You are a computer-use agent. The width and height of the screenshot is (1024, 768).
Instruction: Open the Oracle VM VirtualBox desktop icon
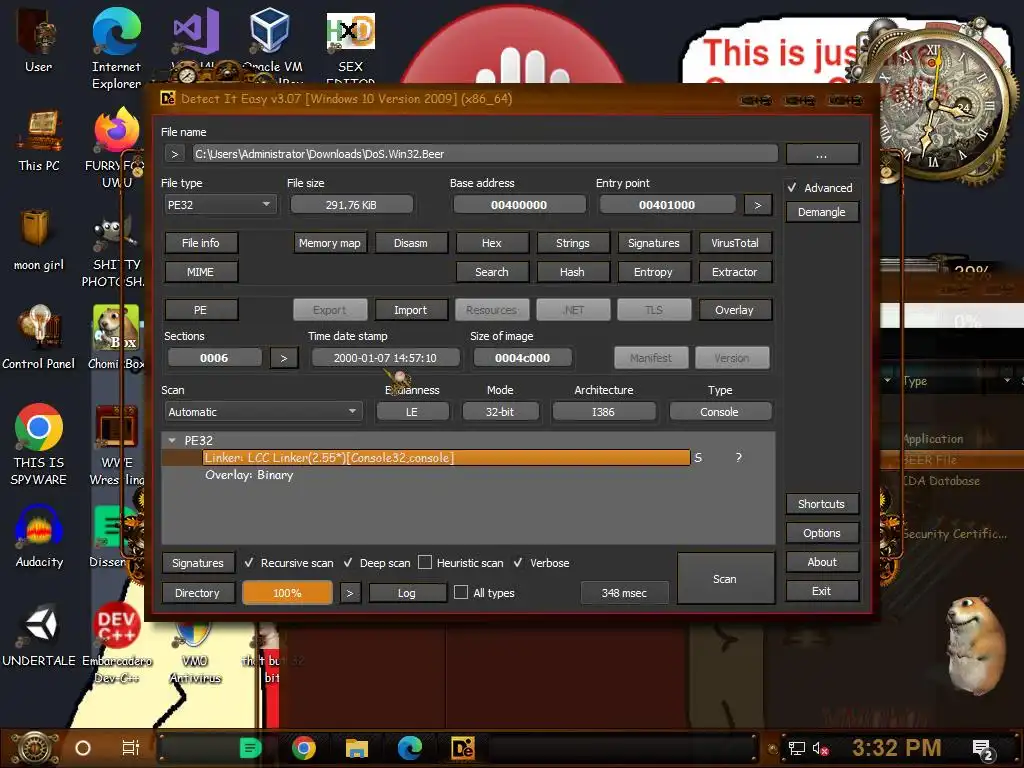point(272,40)
